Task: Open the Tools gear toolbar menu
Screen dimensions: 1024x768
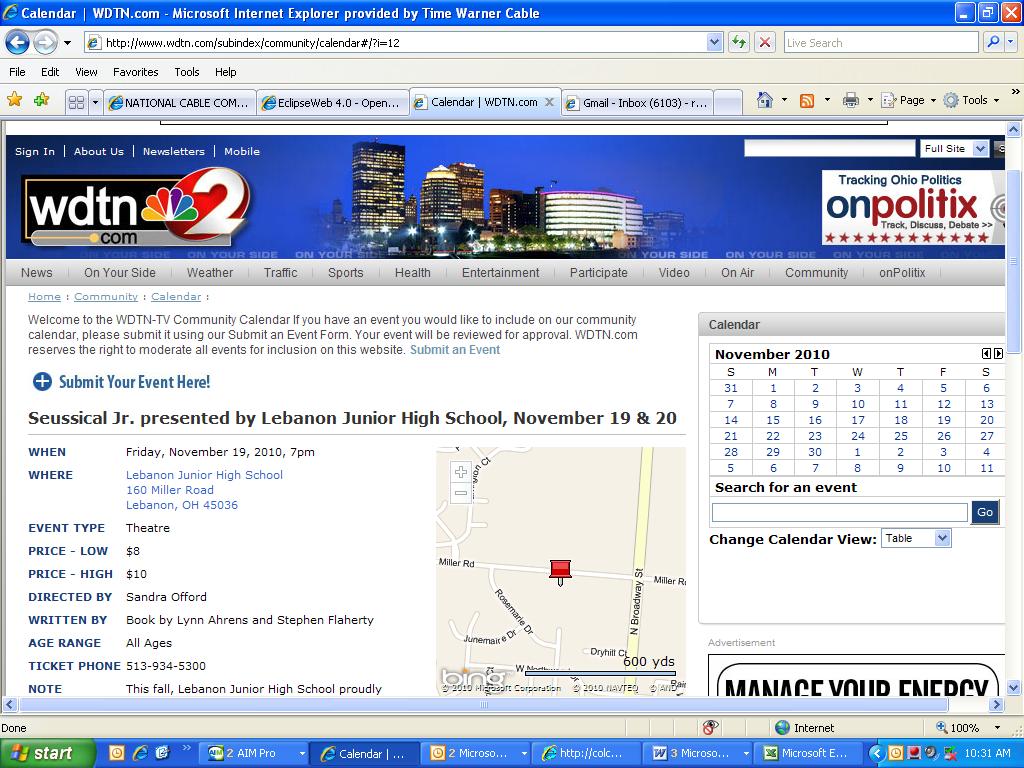Action: 971,100
